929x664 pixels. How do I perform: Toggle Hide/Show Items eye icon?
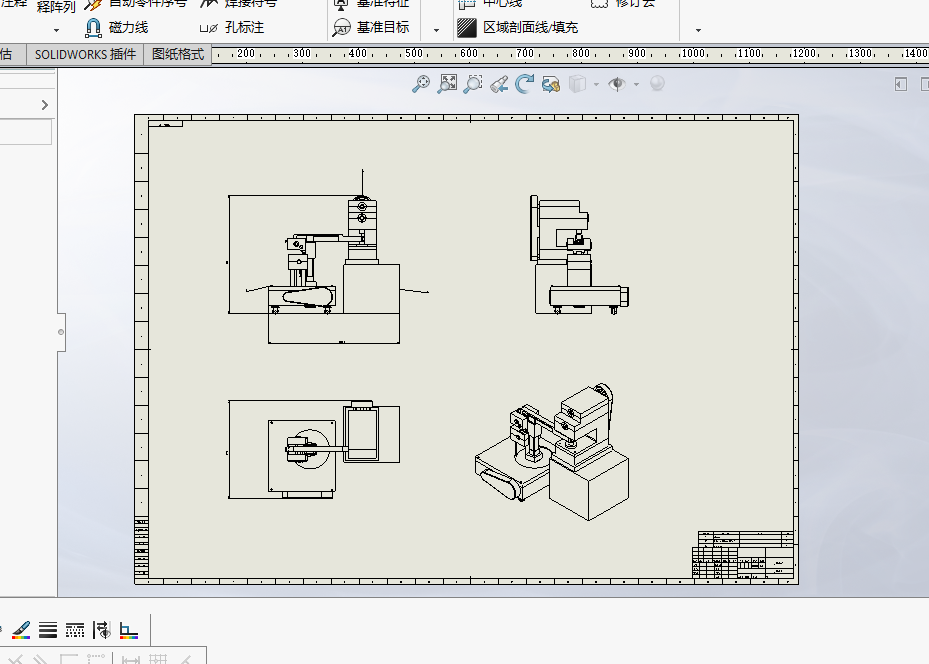coord(617,84)
